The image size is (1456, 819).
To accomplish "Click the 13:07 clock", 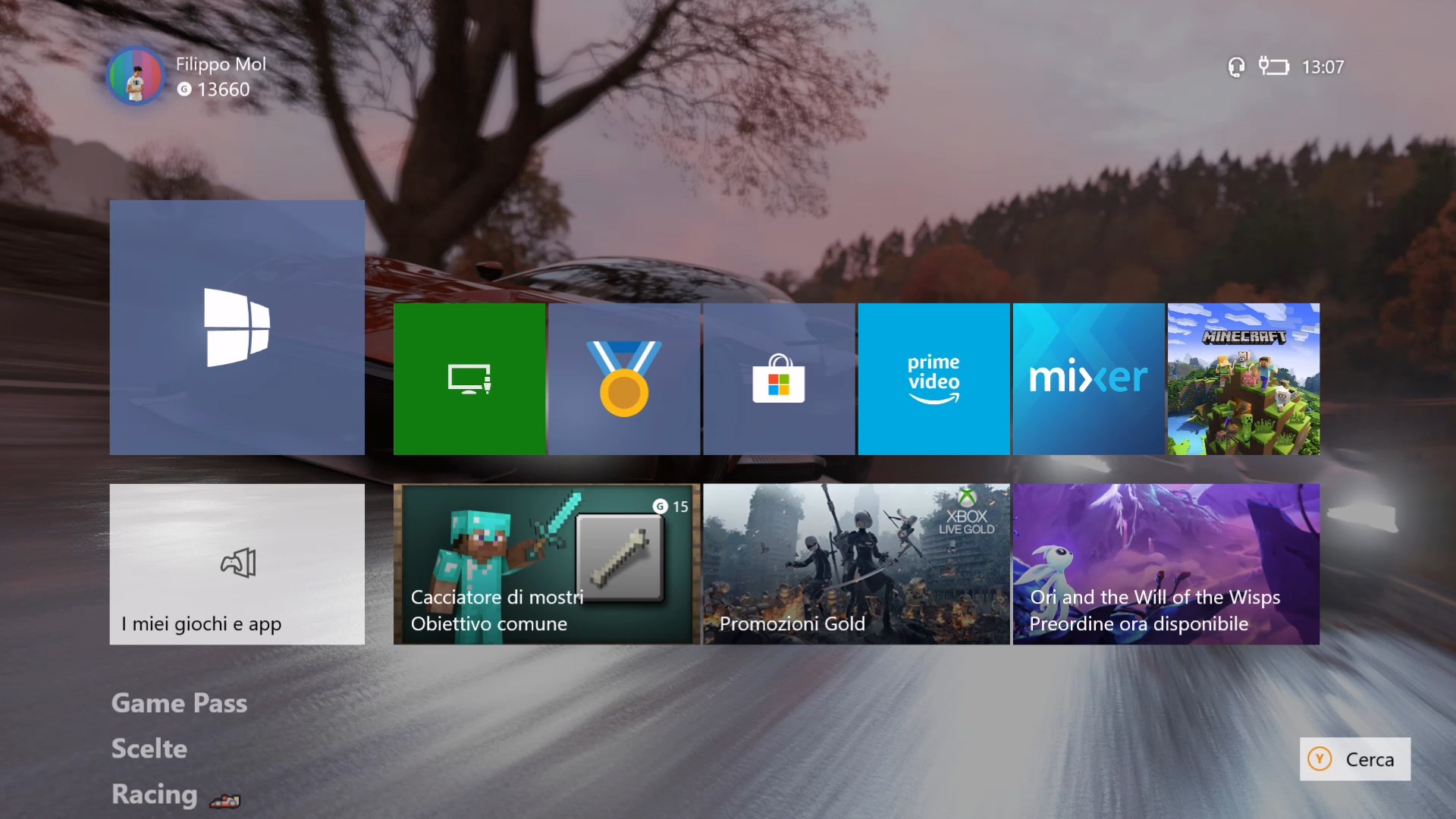I will click(x=1323, y=67).
